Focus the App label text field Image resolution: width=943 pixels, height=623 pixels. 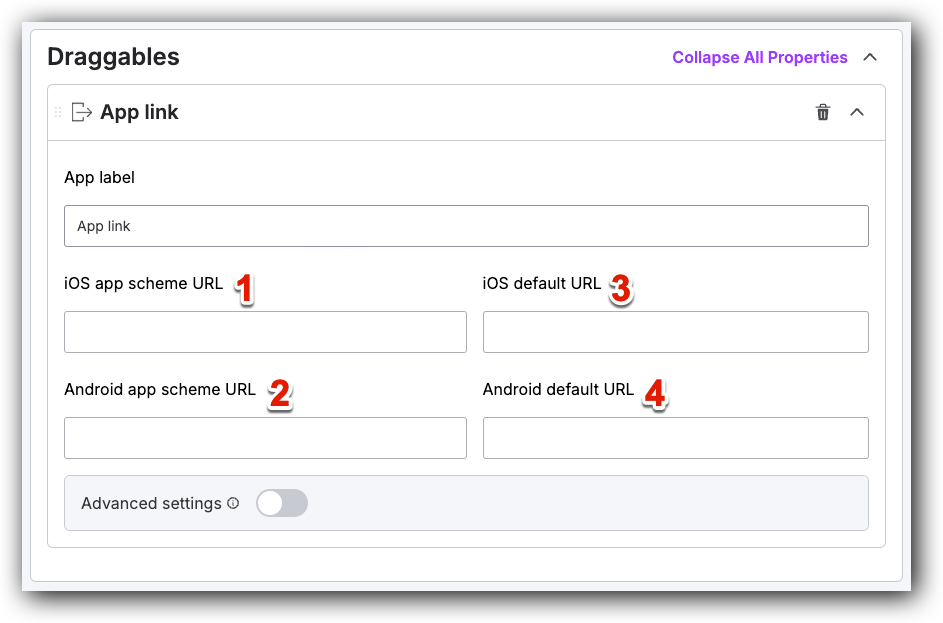point(466,226)
